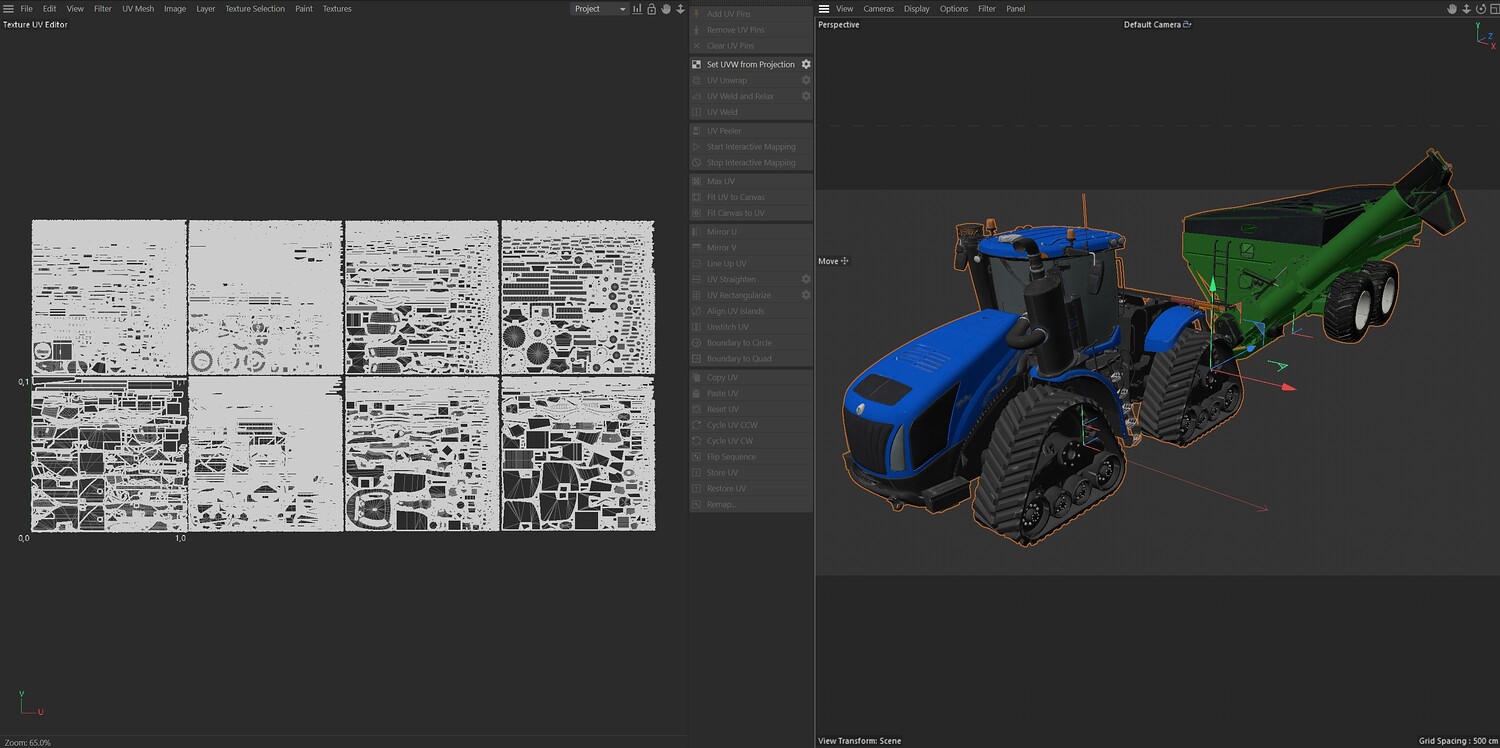Click the Add UV Pins pin icon

697,14
